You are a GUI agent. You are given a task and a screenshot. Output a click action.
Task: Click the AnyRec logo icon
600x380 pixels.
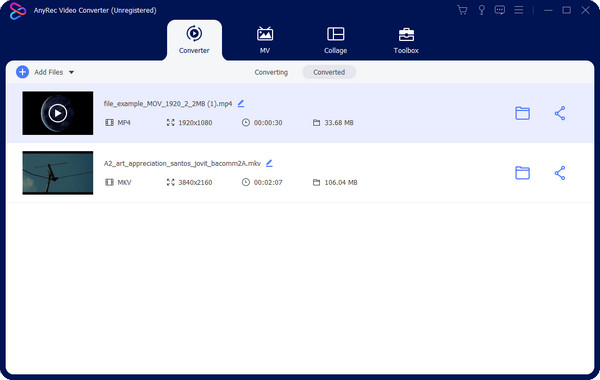[17, 11]
